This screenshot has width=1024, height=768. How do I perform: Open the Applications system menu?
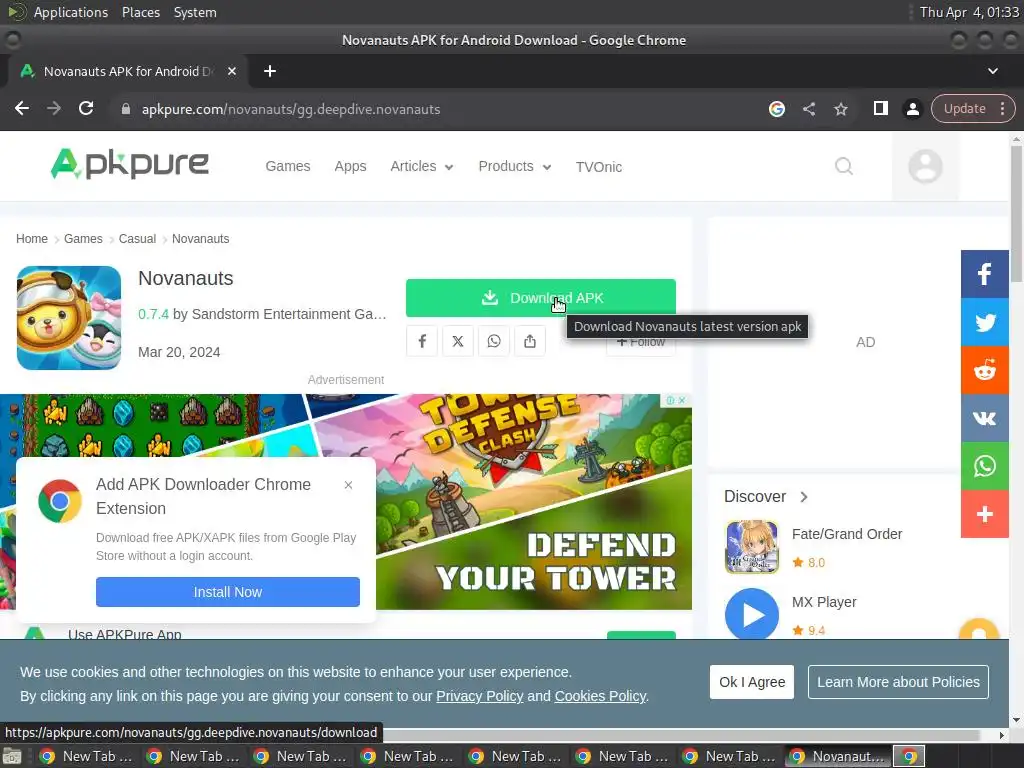(x=71, y=12)
